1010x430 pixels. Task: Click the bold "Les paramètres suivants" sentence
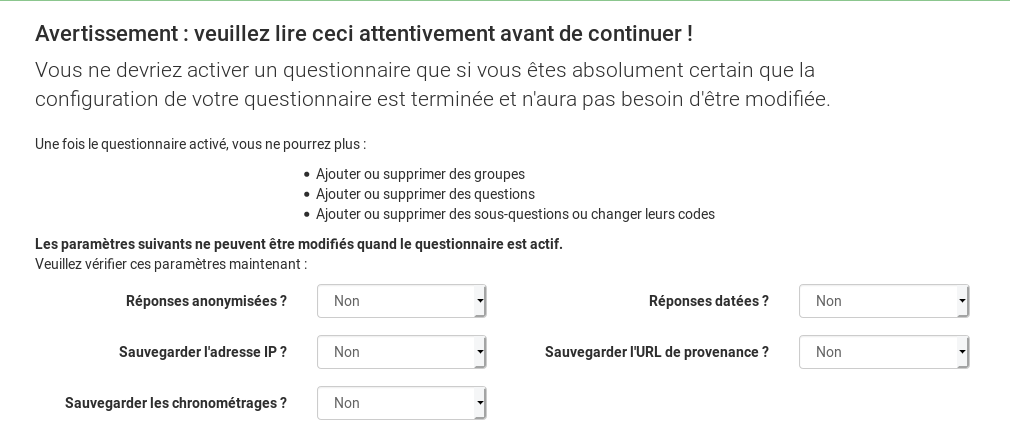pyautogui.click(x=299, y=244)
